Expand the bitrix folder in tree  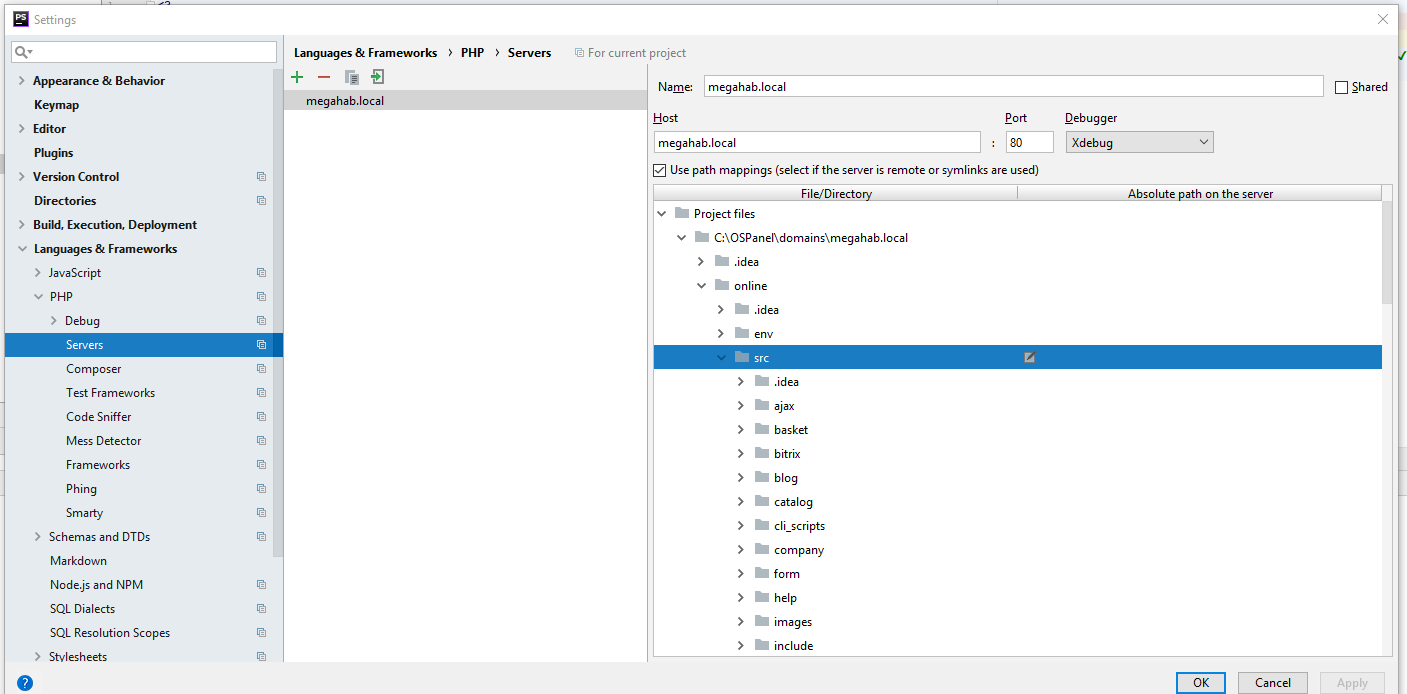pyautogui.click(x=741, y=454)
